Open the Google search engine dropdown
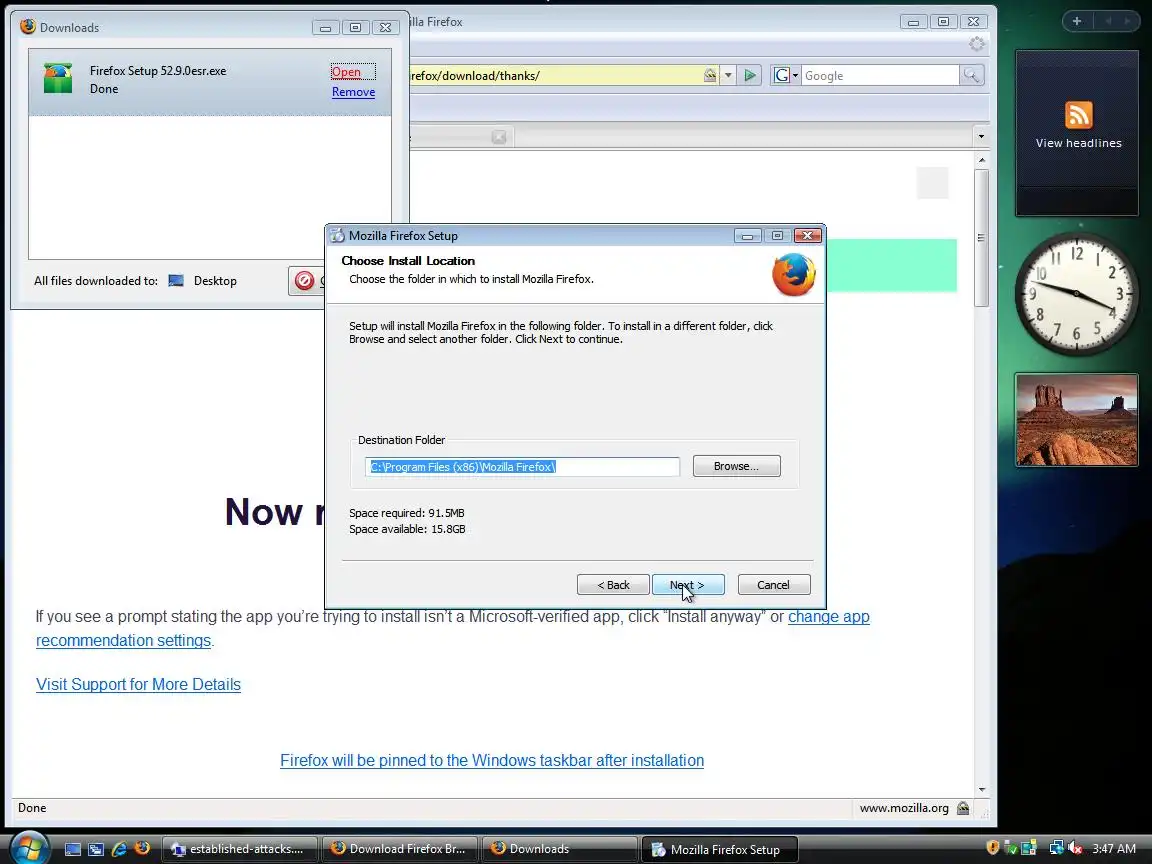Image resolution: width=1152 pixels, height=864 pixels. [x=785, y=75]
